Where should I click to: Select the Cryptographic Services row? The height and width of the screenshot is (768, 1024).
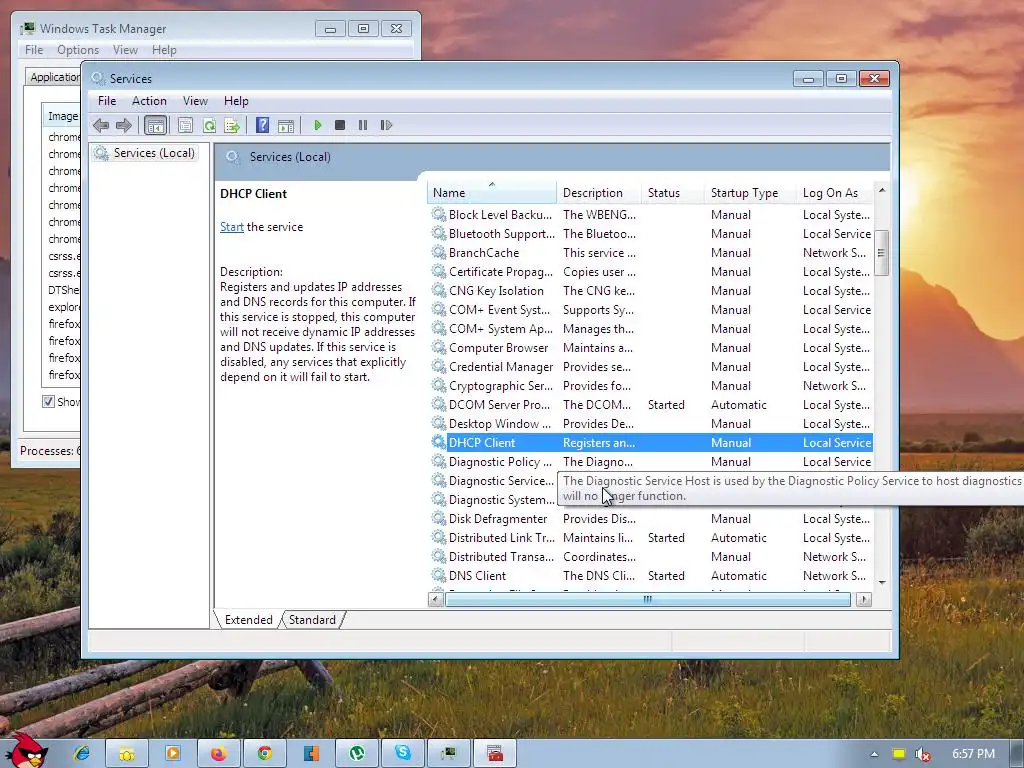point(651,385)
